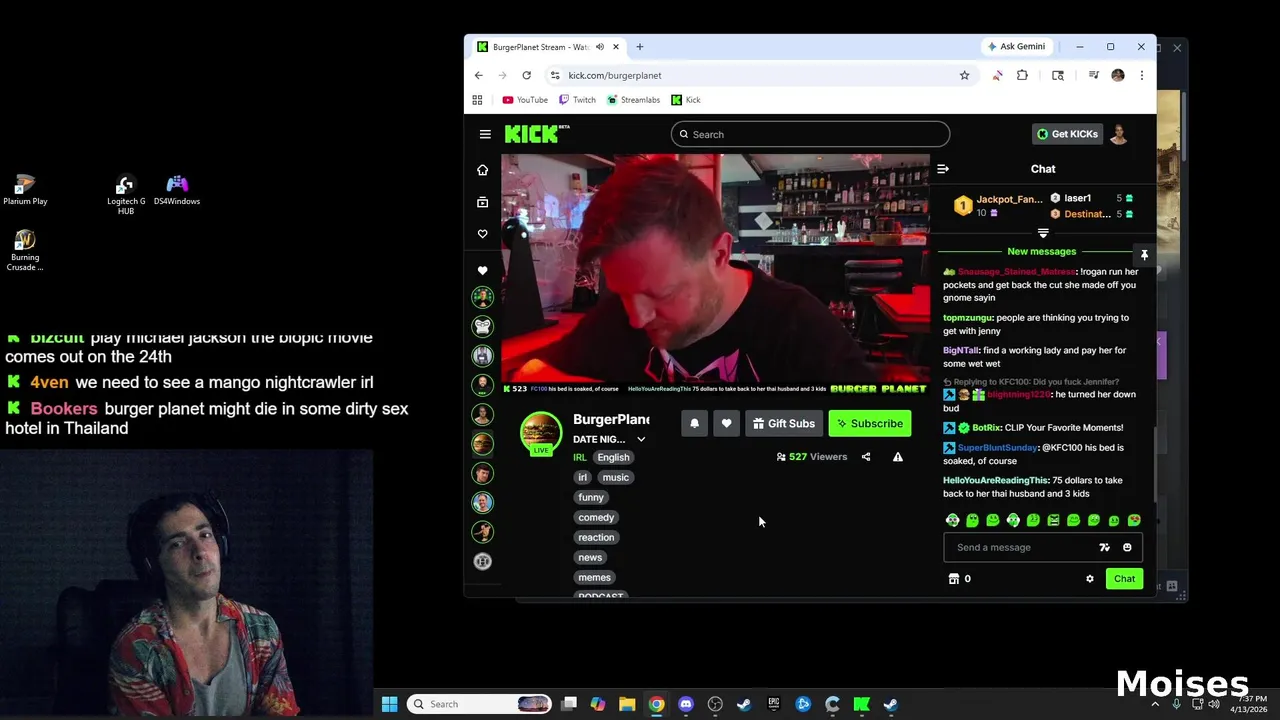Open DS4Windows desktop shortcut
This screenshot has height=720, width=1280.
tap(177, 190)
